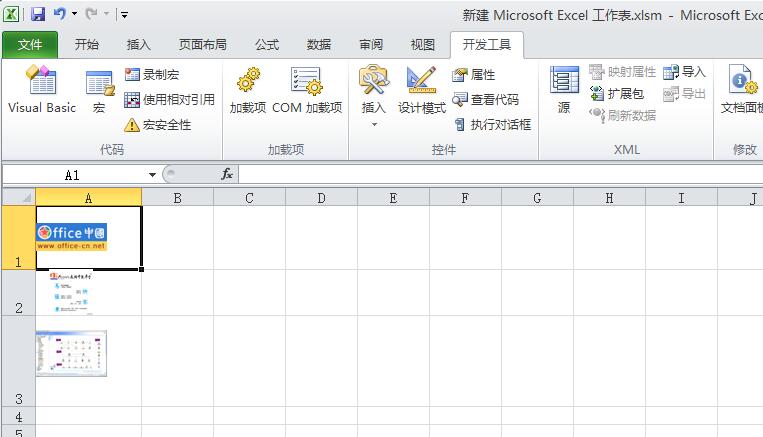Select the picture in cell A2
This screenshot has width=763, height=437.
click(x=71, y=292)
